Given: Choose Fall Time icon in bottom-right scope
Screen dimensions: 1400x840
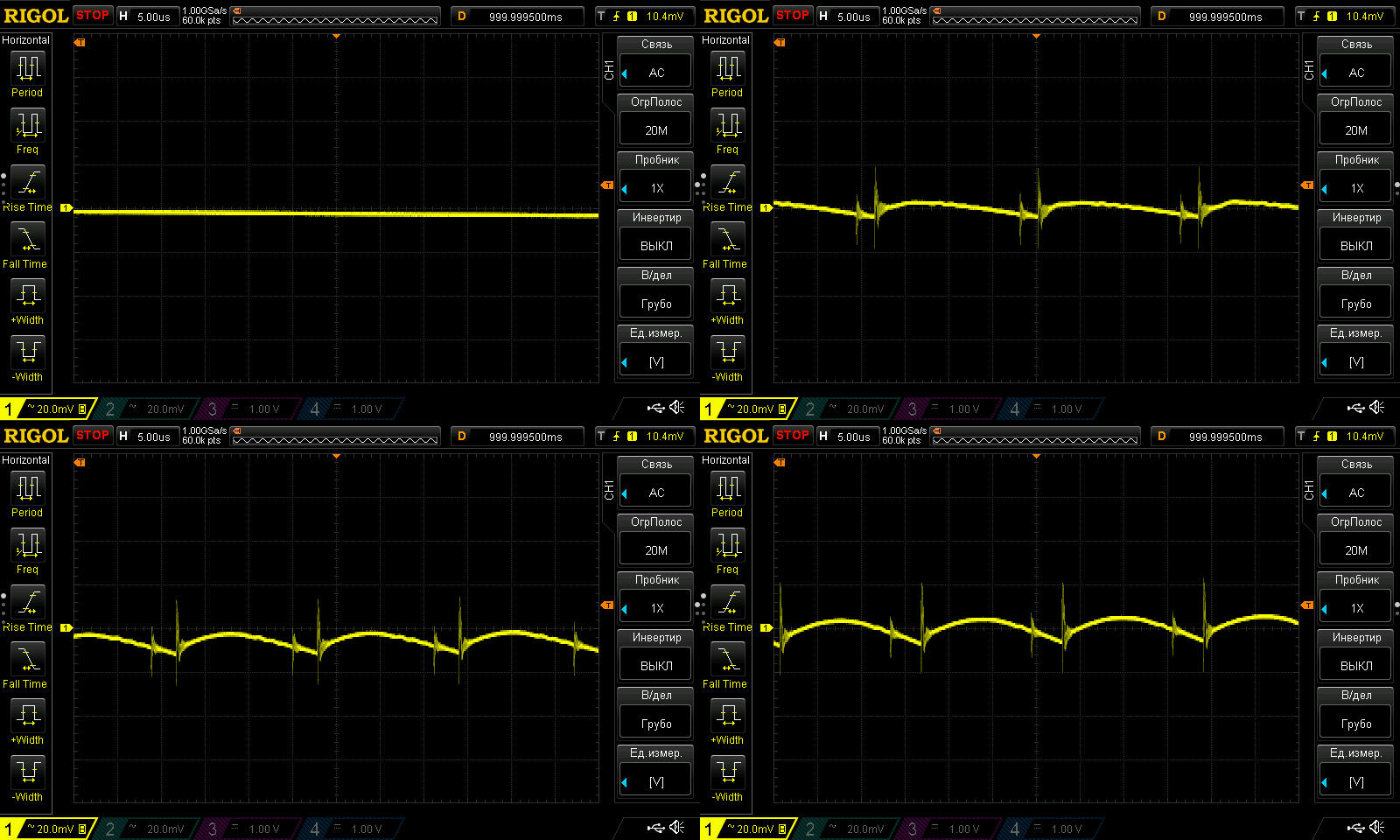Looking at the screenshot, I should click(728, 660).
